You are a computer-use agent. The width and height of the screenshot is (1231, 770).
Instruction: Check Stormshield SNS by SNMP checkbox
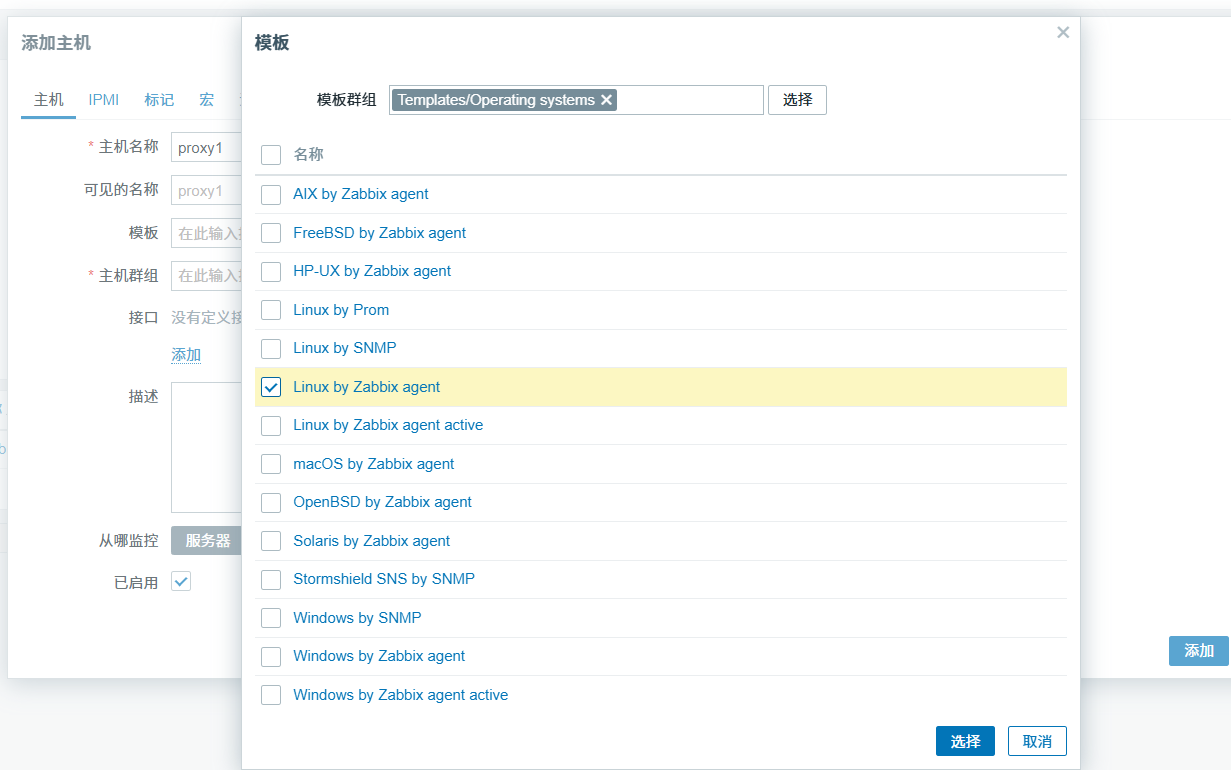pyautogui.click(x=271, y=579)
